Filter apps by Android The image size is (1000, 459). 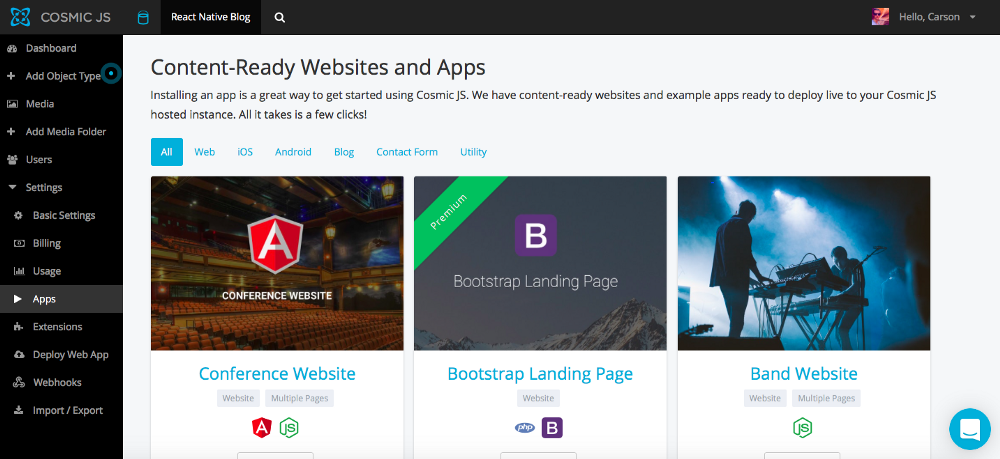[x=293, y=152]
